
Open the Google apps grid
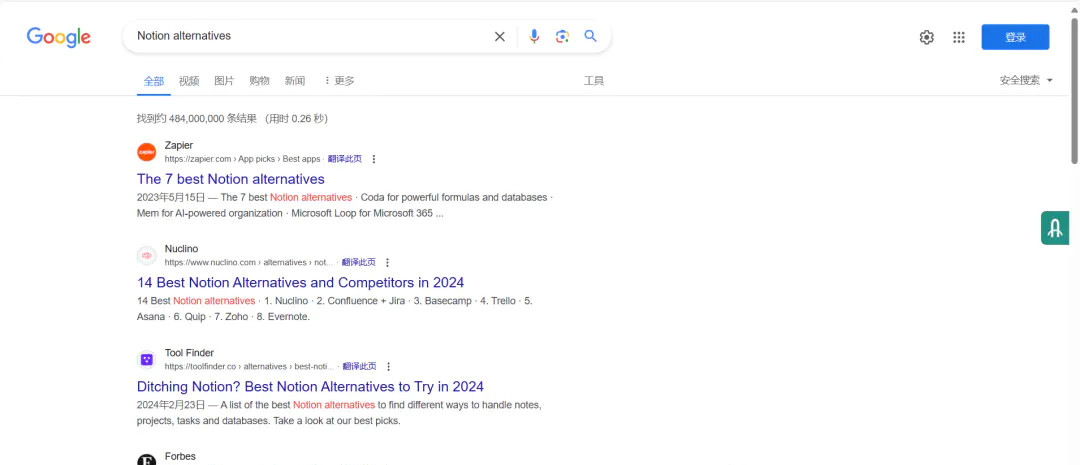click(958, 37)
